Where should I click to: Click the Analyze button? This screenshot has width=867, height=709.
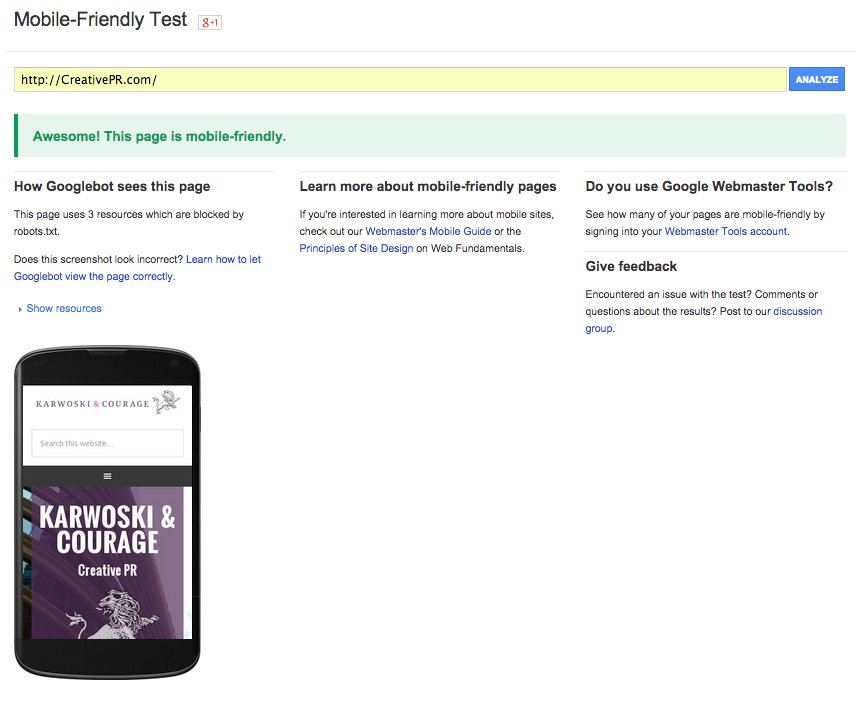[817, 79]
